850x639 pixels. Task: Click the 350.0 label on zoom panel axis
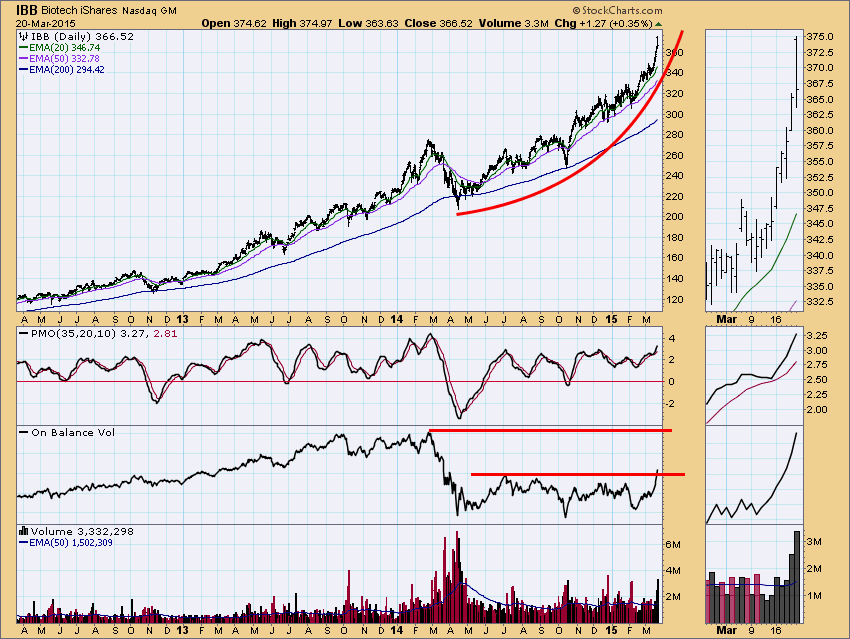[820, 192]
